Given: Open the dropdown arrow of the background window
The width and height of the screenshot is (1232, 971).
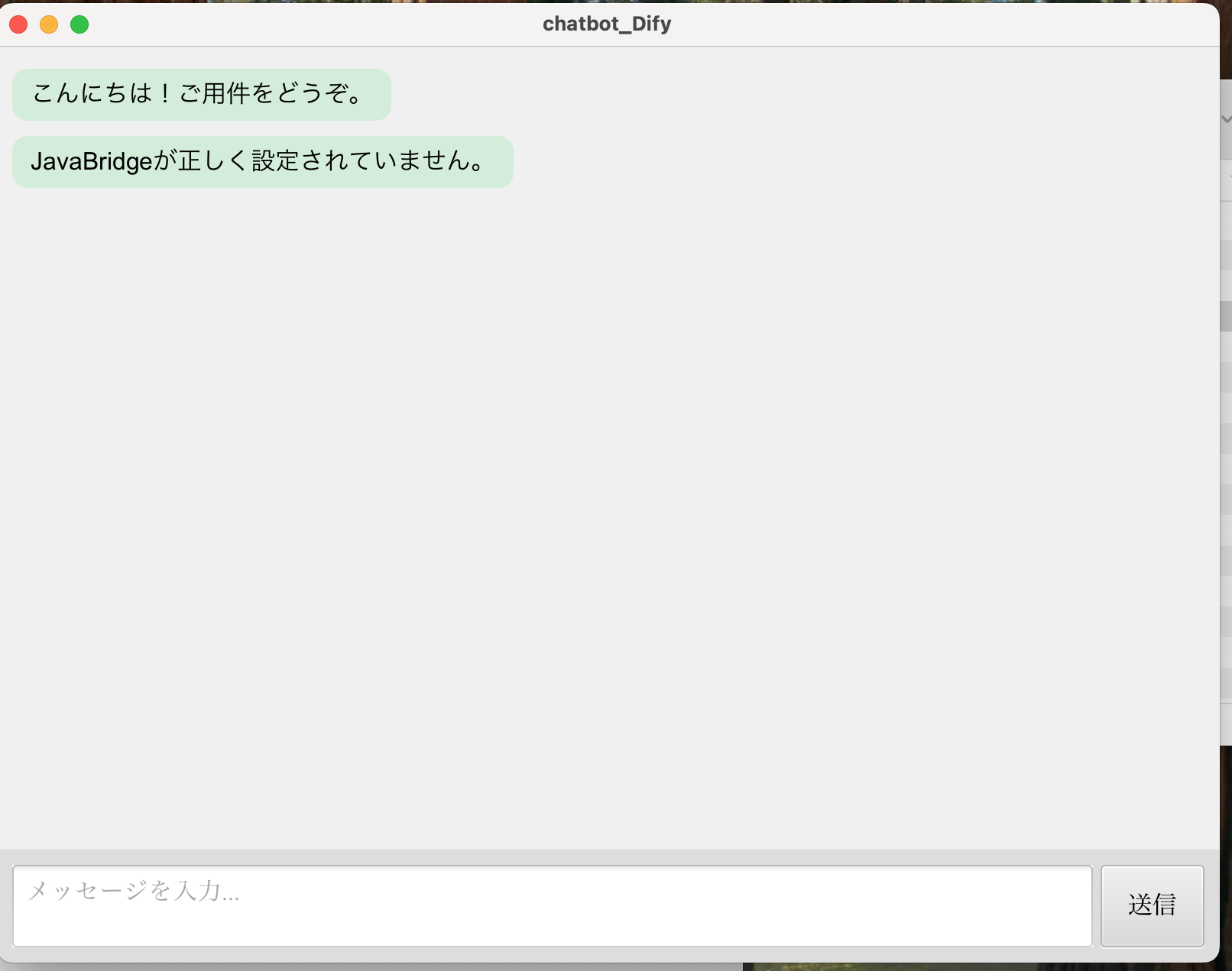Looking at the screenshot, I should (1224, 119).
